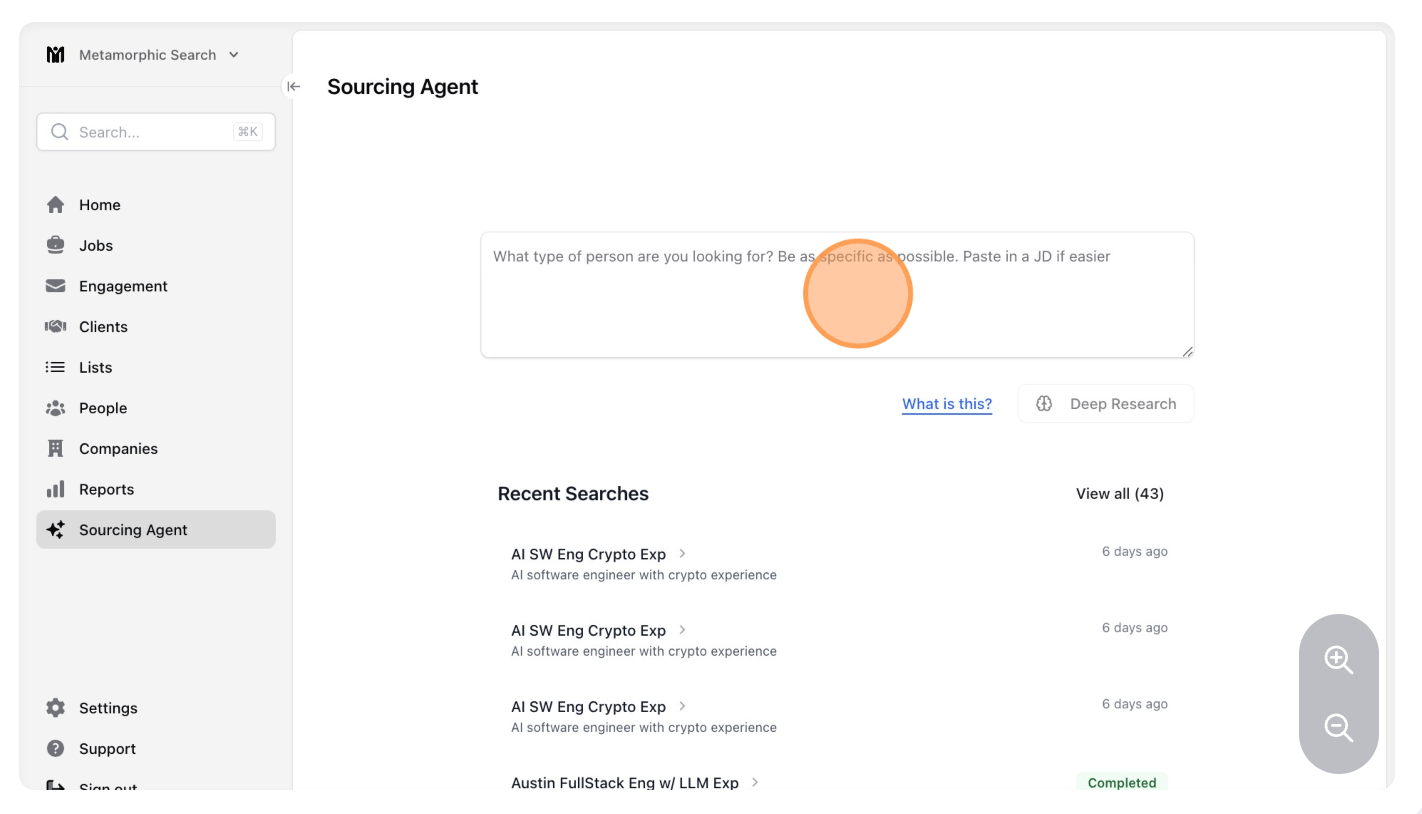Viewport: 1422px width, 814px height.
Task: Click the ⌘K shortcut badge
Action: click(x=248, y=132)
